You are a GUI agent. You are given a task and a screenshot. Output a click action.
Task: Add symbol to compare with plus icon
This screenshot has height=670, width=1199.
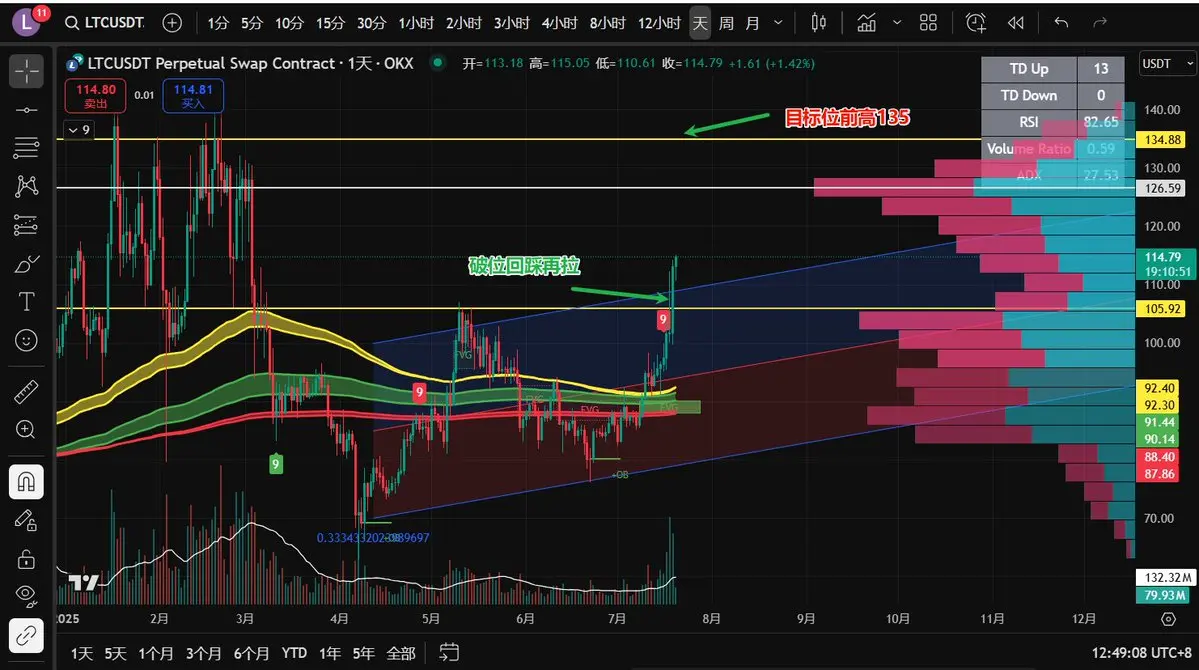tap(172, 23)
